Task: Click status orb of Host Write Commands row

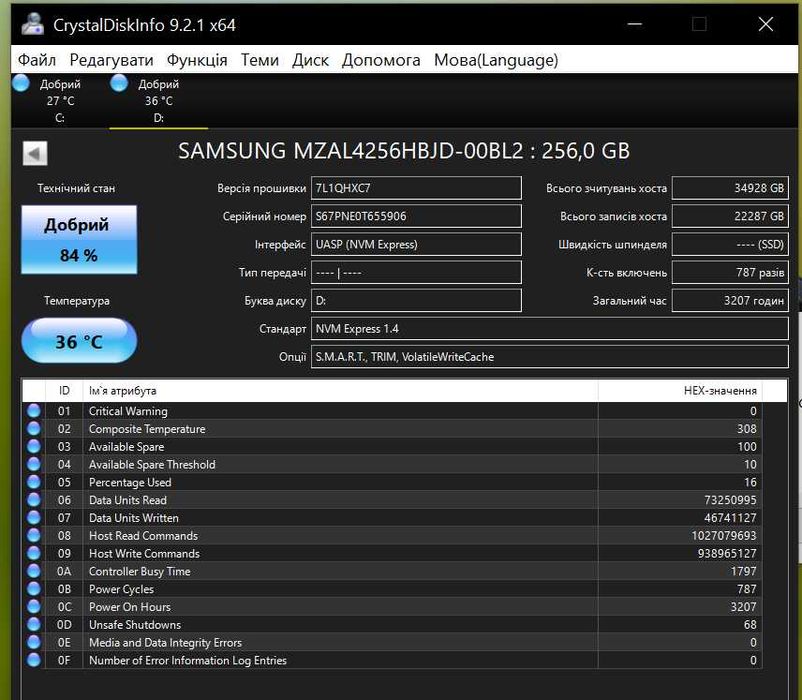Action: point(34,553)
